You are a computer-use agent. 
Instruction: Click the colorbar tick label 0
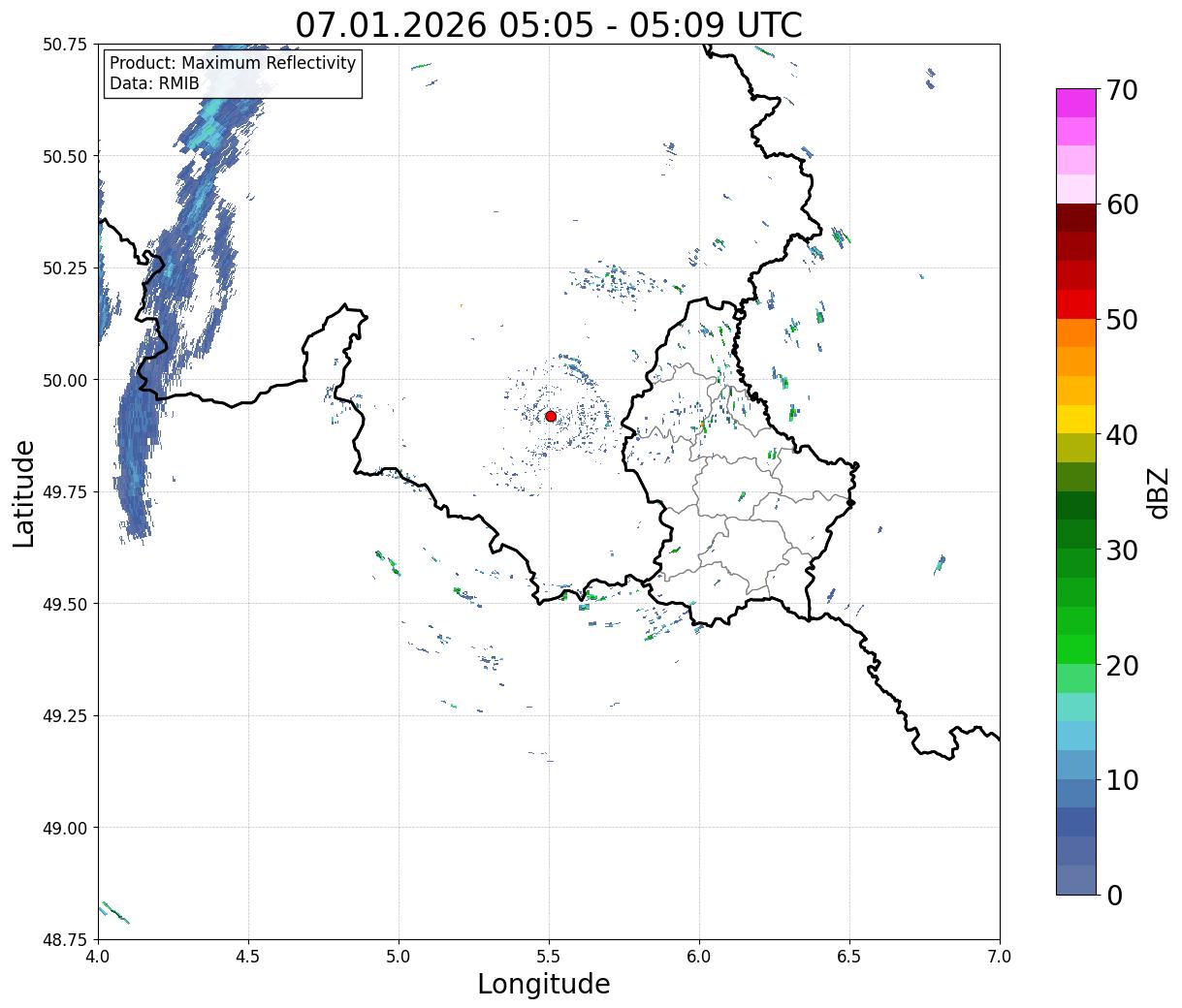1113,896
